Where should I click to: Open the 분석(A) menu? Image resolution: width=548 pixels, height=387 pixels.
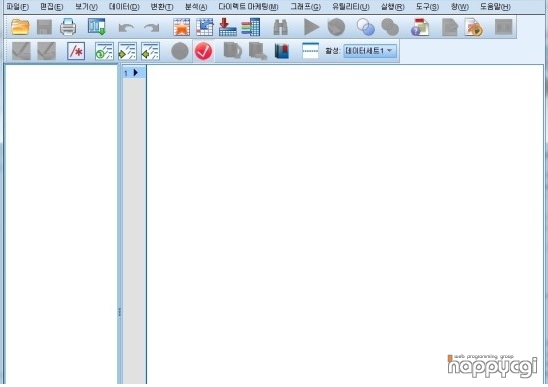[x=196, y=7]
